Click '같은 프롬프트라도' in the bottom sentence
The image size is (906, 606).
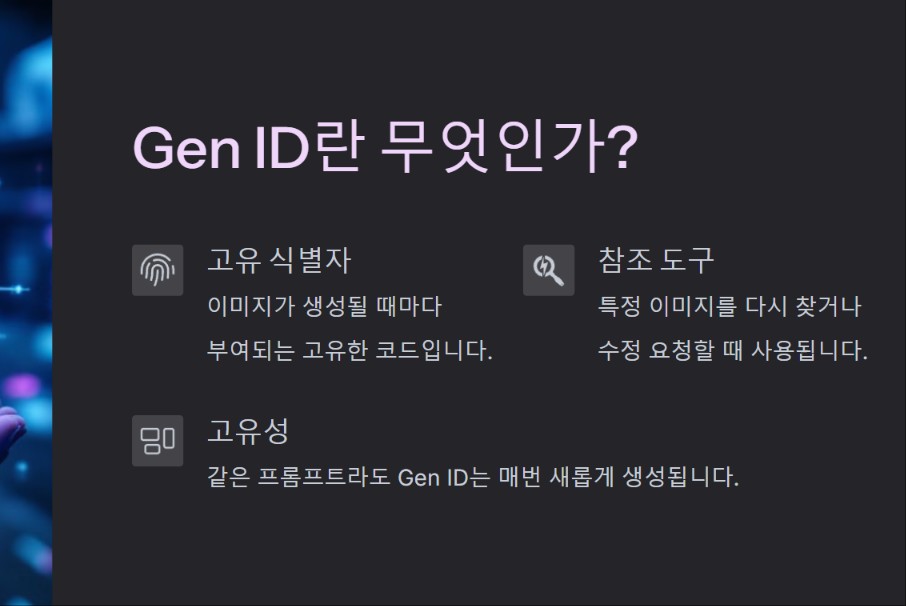pyautogui.click(x=298, y=477)
